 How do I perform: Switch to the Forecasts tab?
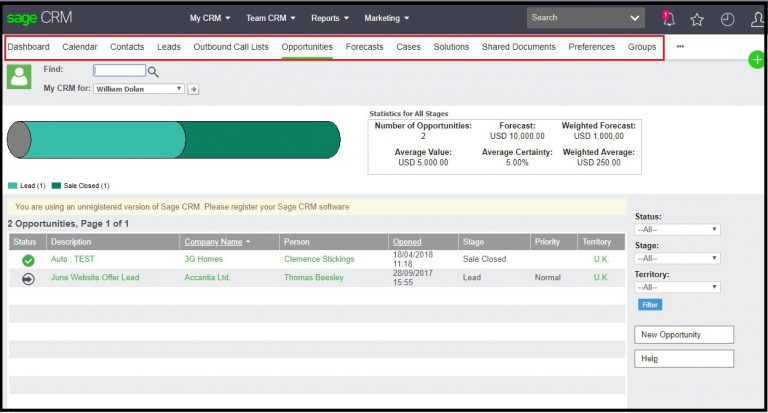coord(364,47)
